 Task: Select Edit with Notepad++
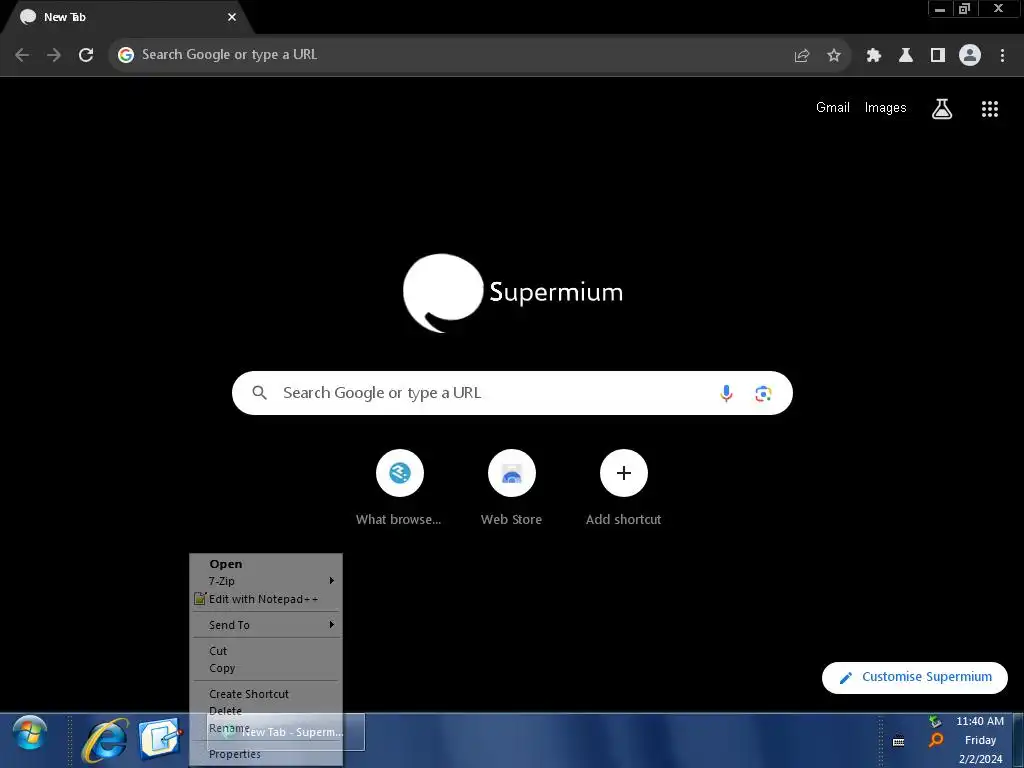click(266, 599)
